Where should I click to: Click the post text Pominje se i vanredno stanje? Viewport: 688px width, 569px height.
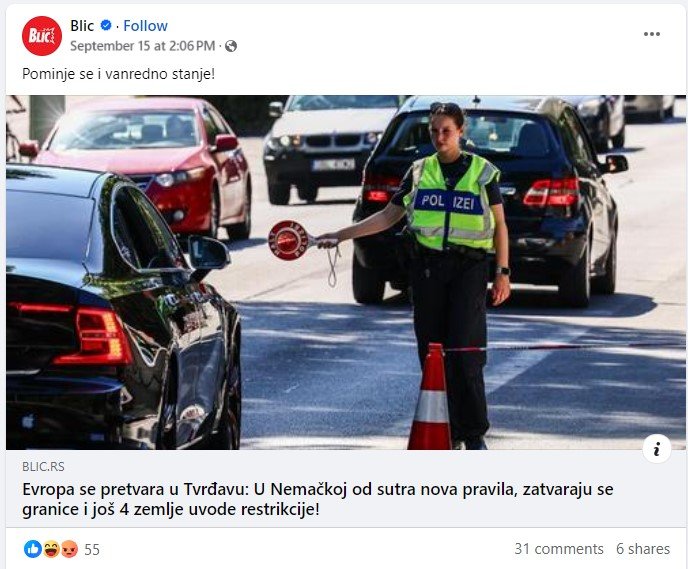(x=118, y=74)
